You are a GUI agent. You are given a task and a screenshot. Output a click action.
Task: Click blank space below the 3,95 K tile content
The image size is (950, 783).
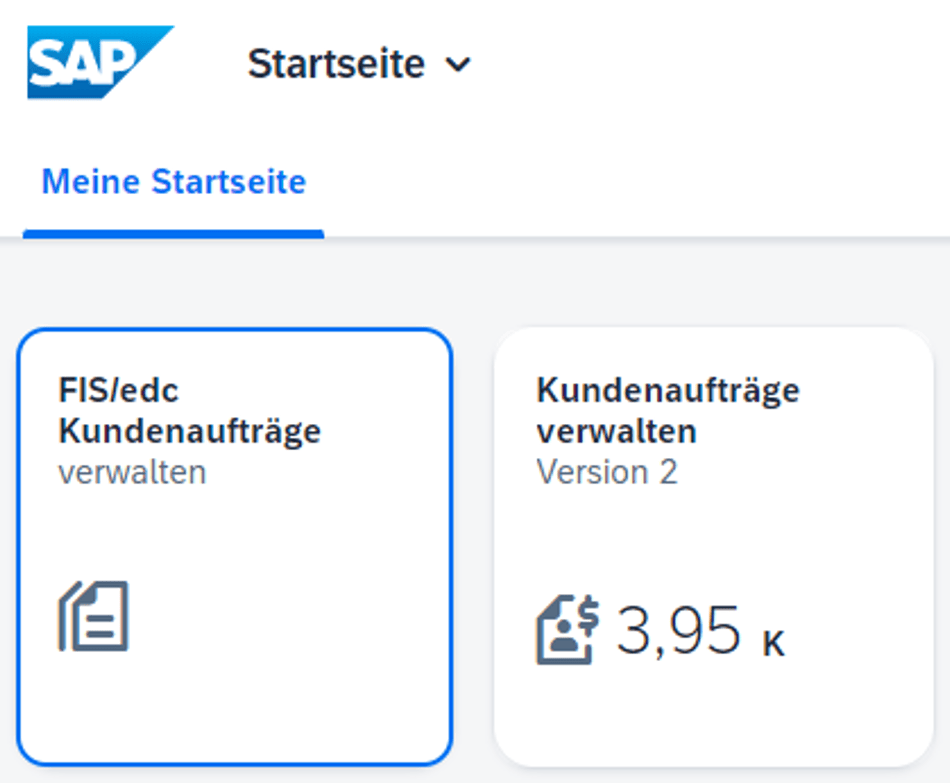click(714, 715)
